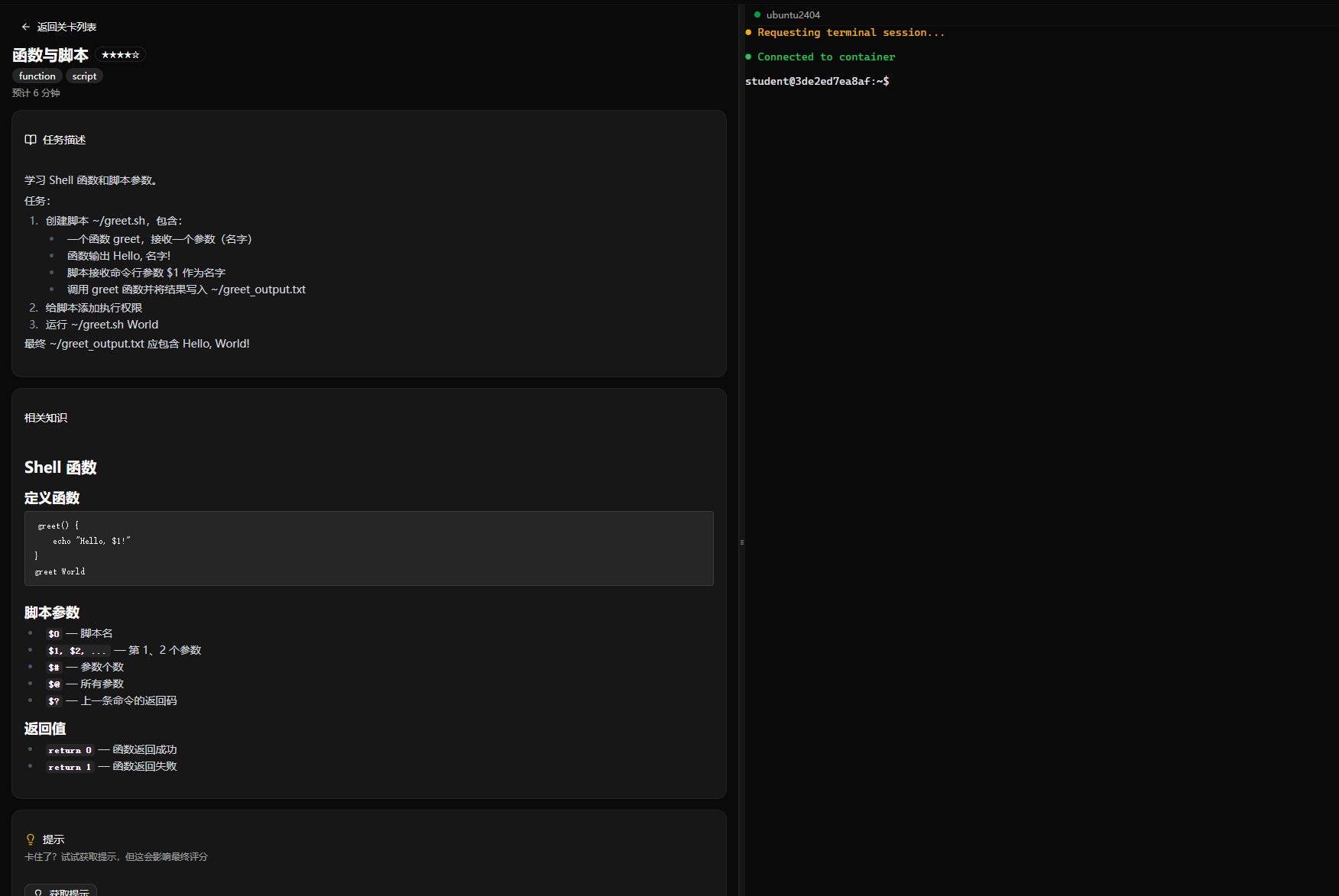Screen dimensions: 1339x896
Task: Click the back arrow icon at top left
Action: (26, 27)
